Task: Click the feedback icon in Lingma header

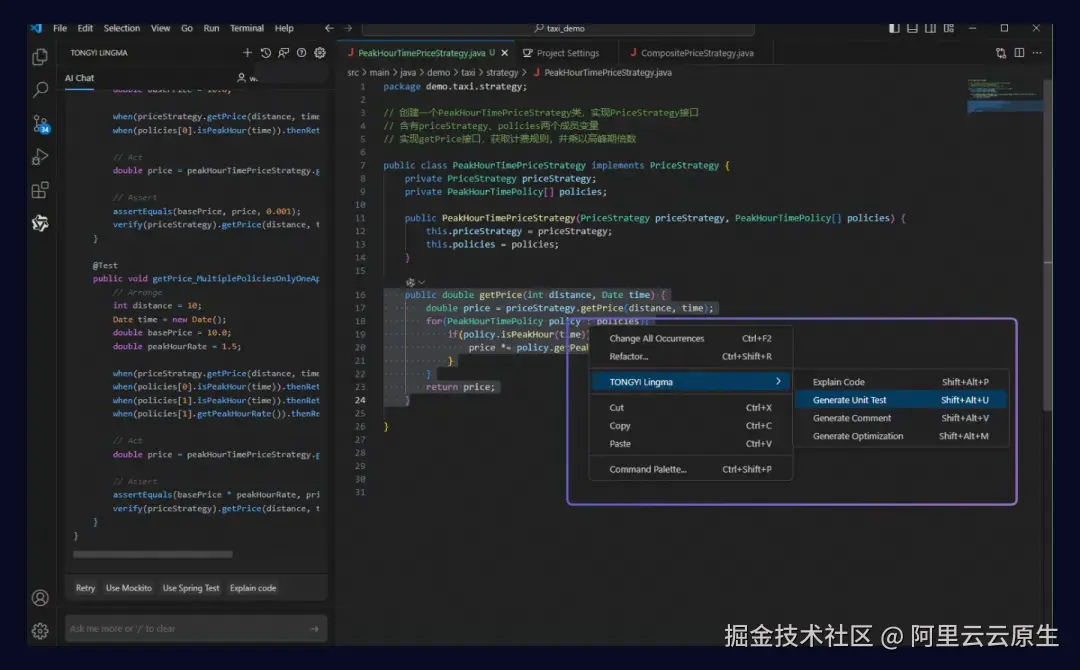Action: click(283, 53)
